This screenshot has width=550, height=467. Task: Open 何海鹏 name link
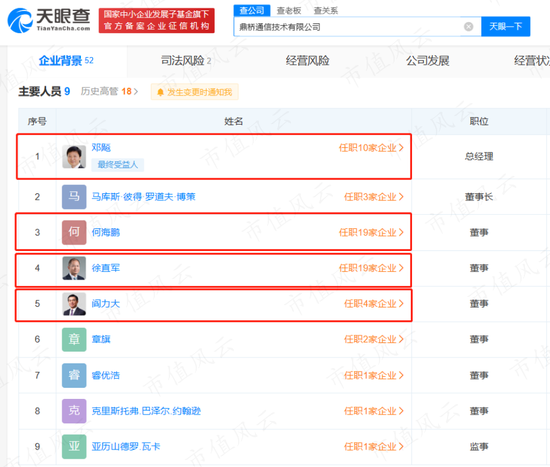pos(106,232)
